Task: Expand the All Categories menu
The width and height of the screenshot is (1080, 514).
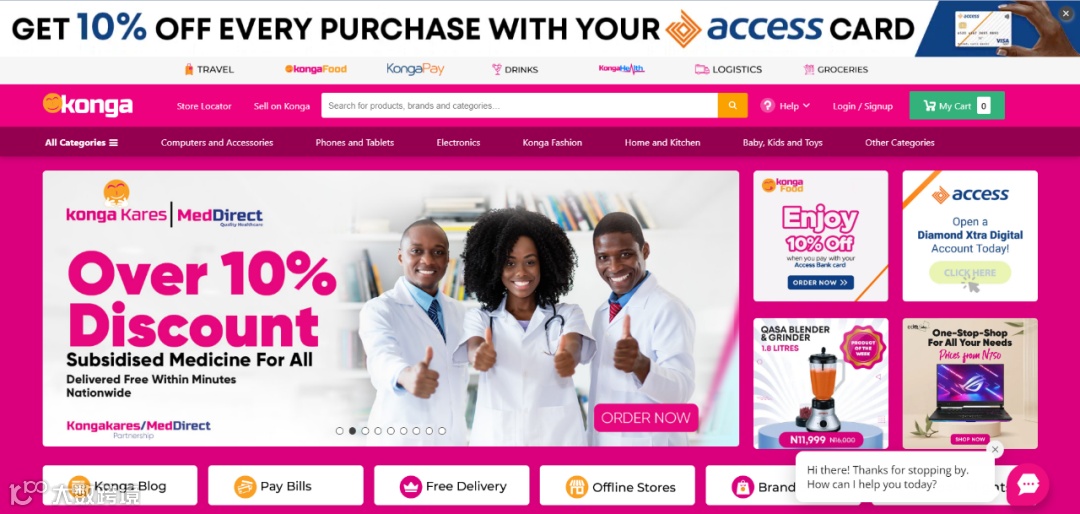Action: (x=81, y=143)
